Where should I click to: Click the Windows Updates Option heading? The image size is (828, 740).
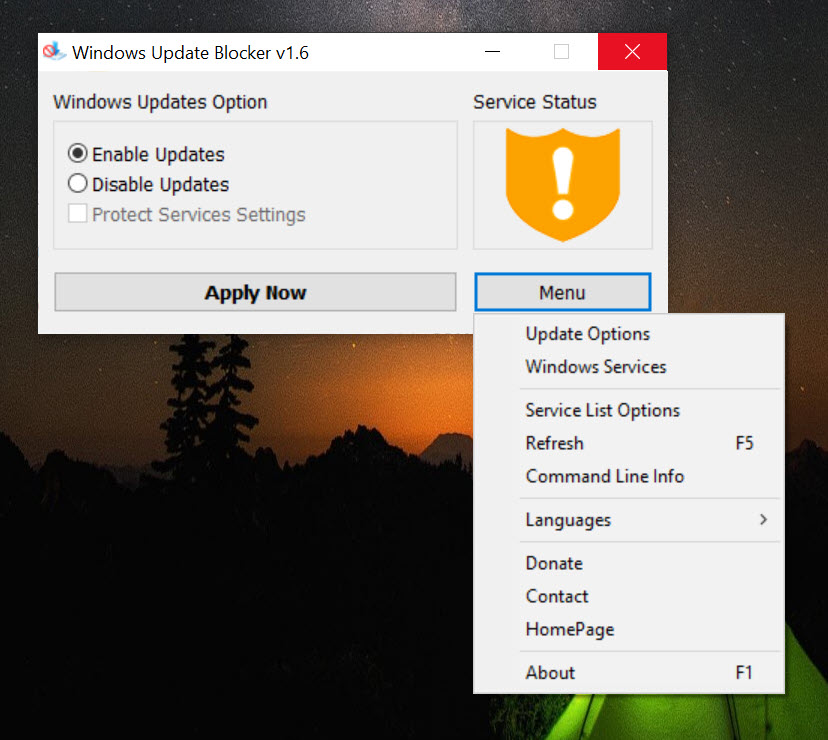coord(160,102)
